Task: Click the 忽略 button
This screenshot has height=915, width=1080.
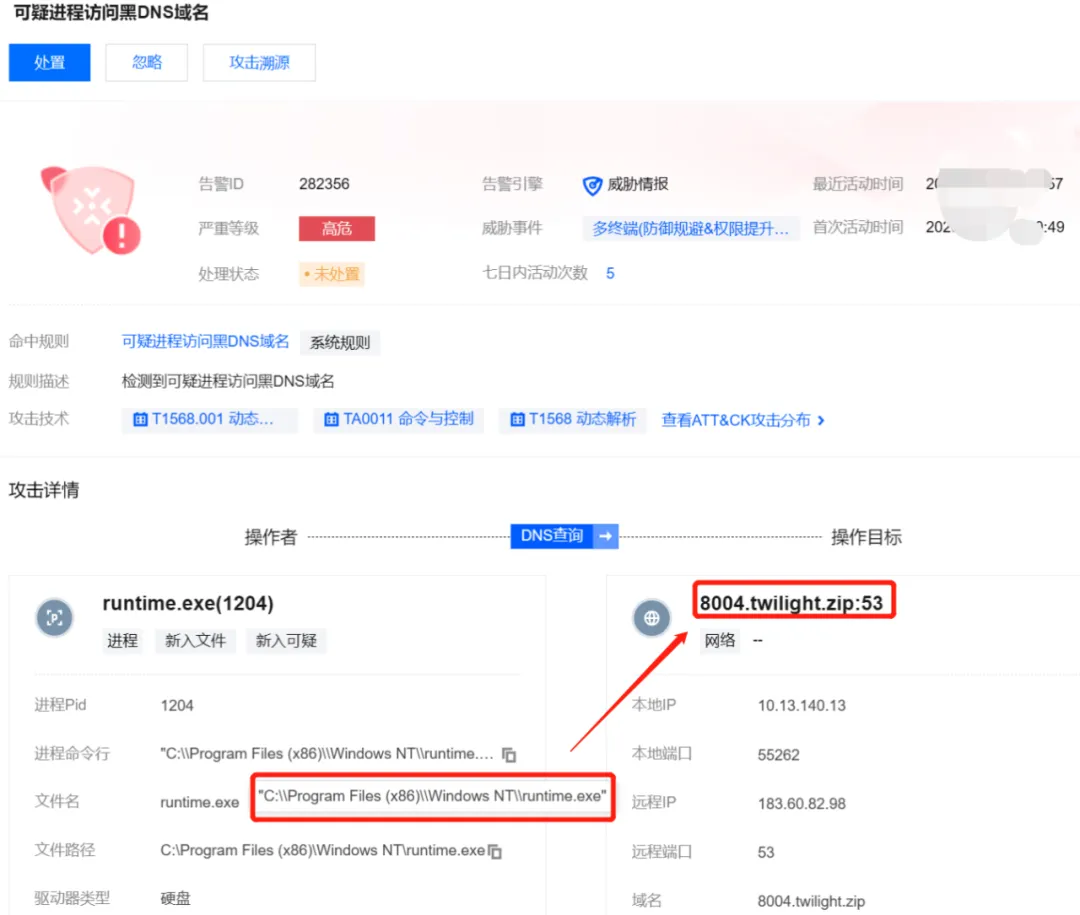Action: [147, 62]
